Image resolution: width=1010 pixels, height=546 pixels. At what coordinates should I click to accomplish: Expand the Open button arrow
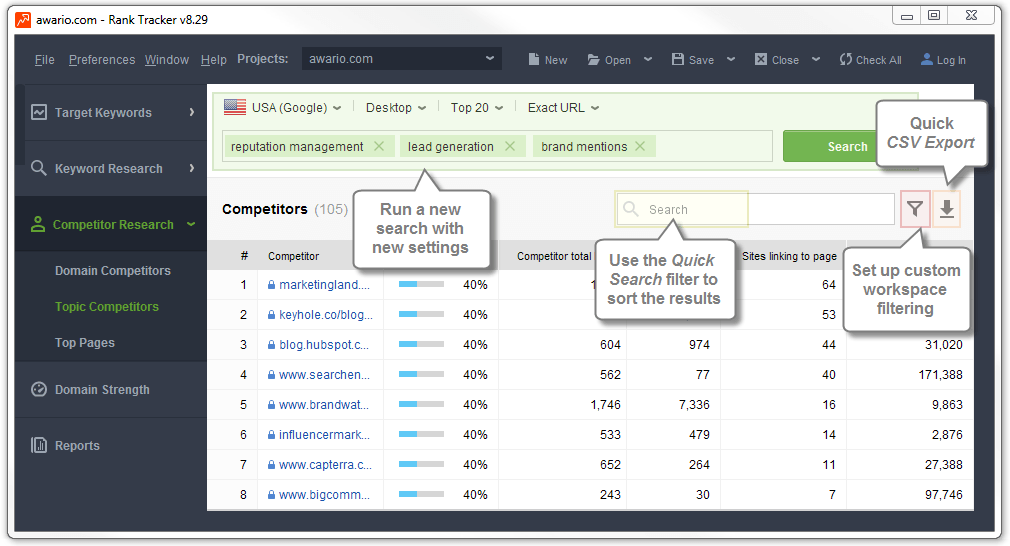click(x=647, y=59)
